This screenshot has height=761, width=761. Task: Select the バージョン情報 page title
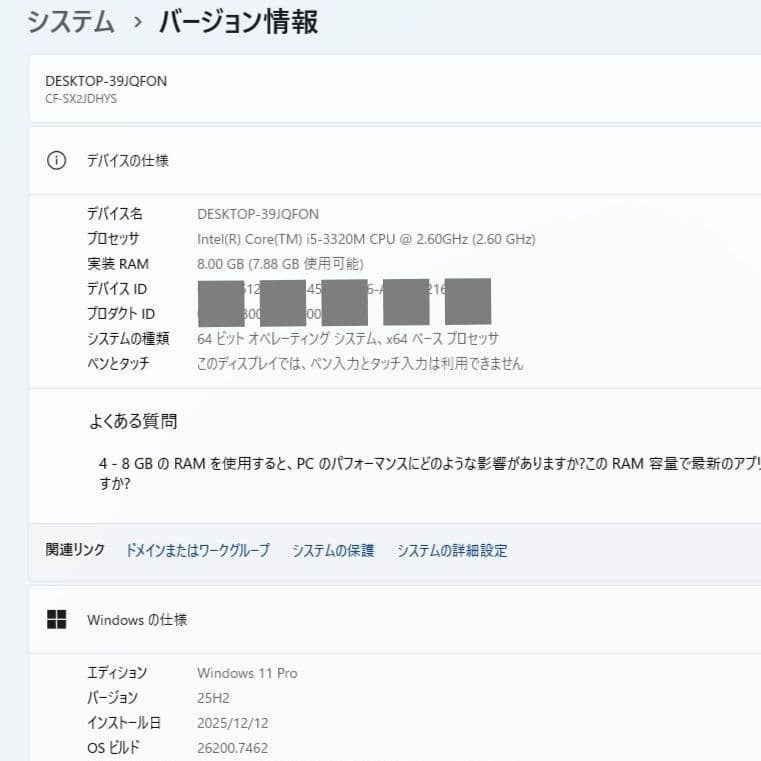tap(238, 22)
